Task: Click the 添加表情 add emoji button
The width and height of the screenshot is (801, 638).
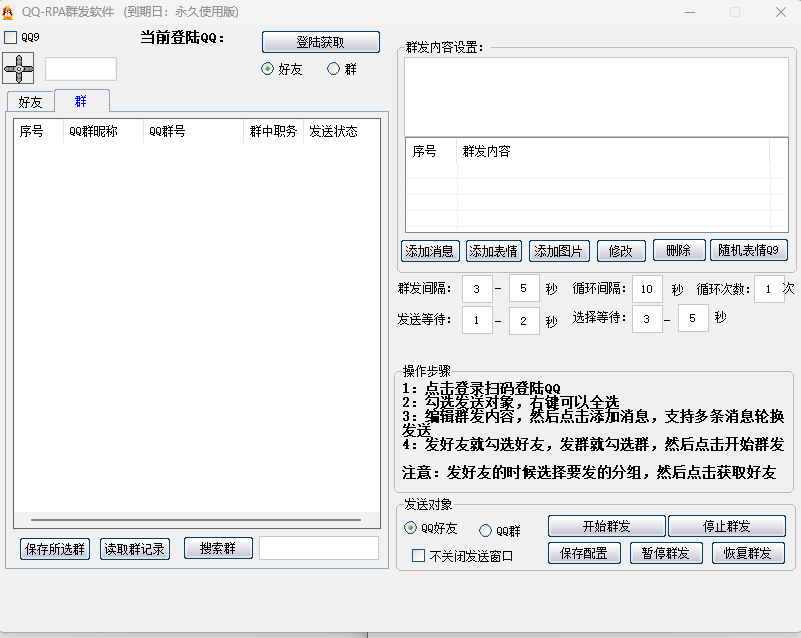Action: pos(493,250)
